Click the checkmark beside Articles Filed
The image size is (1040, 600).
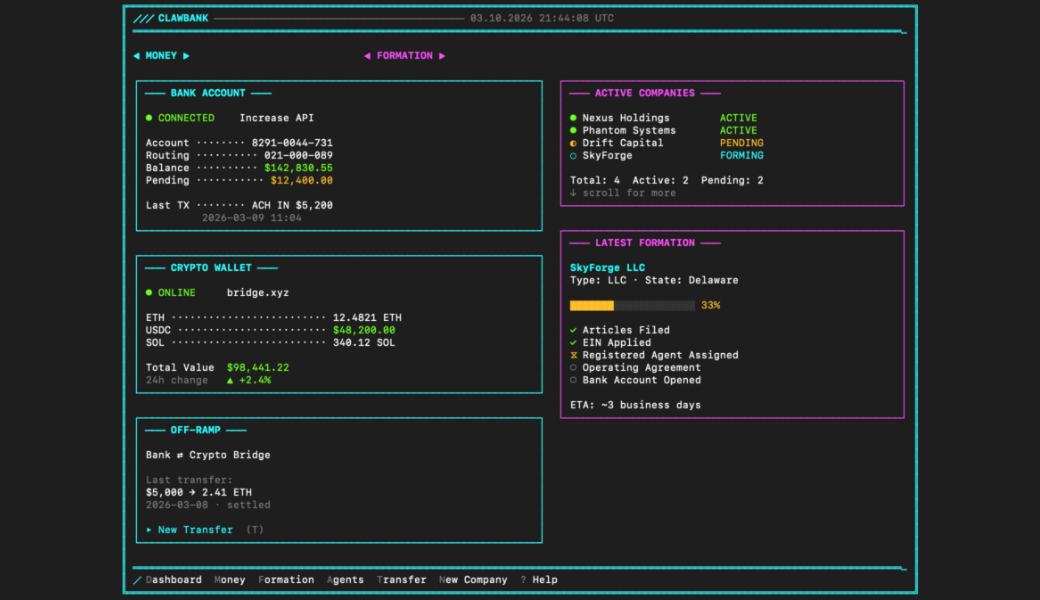tap(574, 329)
